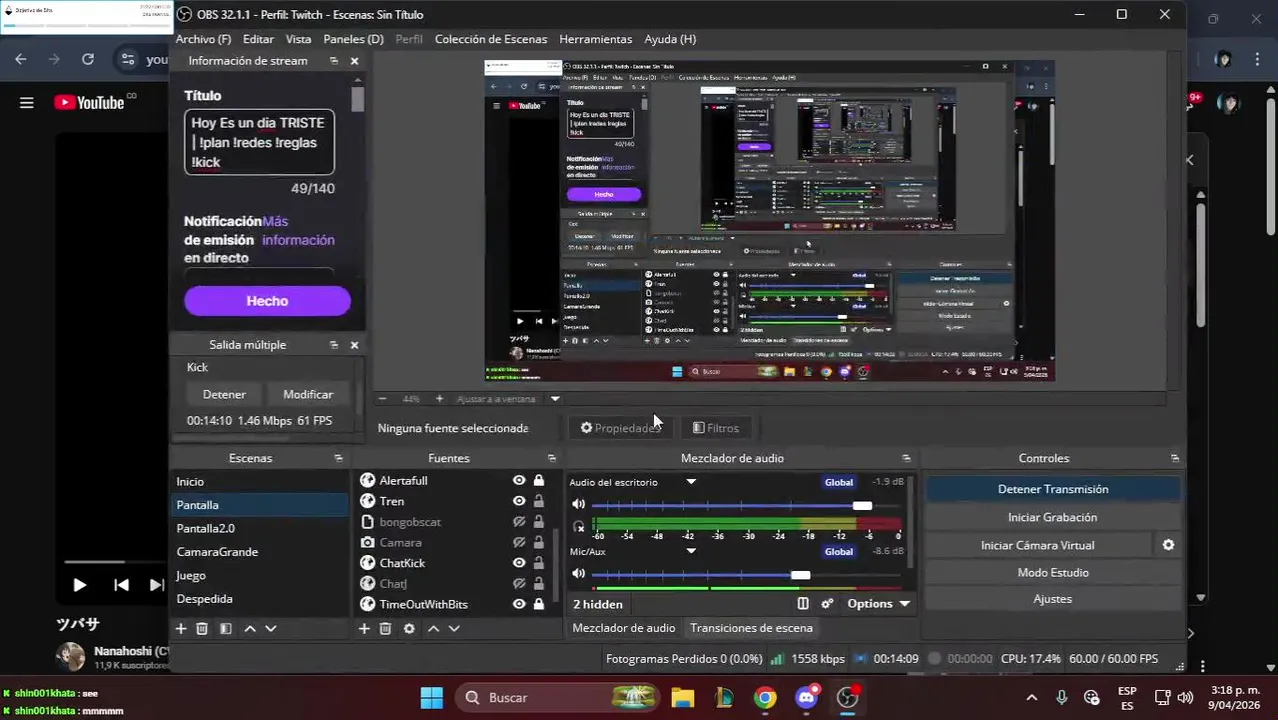Viewport: 1278px width, 720px height.
Task: Select the Pantalla2.0 scene
Action: (x=260, y=528)
